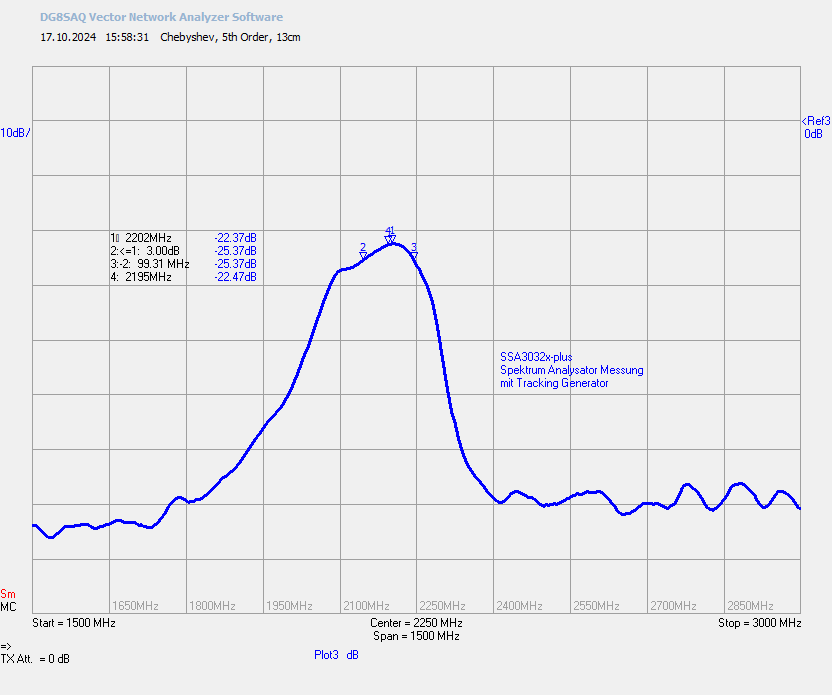The width and height of the screenshot is (832, 695).
Task: Click the MC status indicator
Action: pyautogui.click(x=8, y=607)
